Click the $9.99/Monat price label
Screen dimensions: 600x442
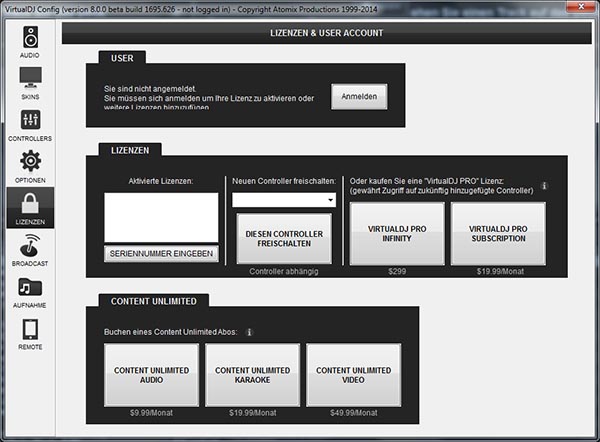click(x=151, y=413)
